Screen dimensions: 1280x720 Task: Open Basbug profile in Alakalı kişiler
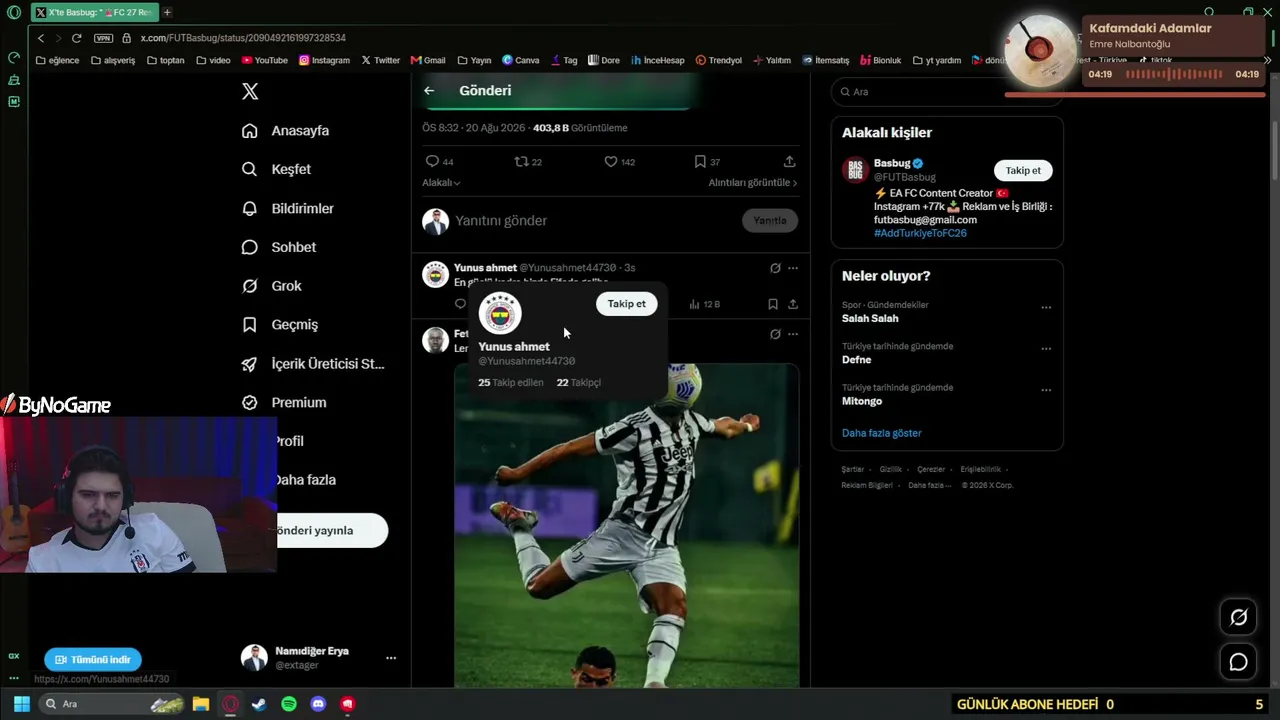(x=892, y=164)
